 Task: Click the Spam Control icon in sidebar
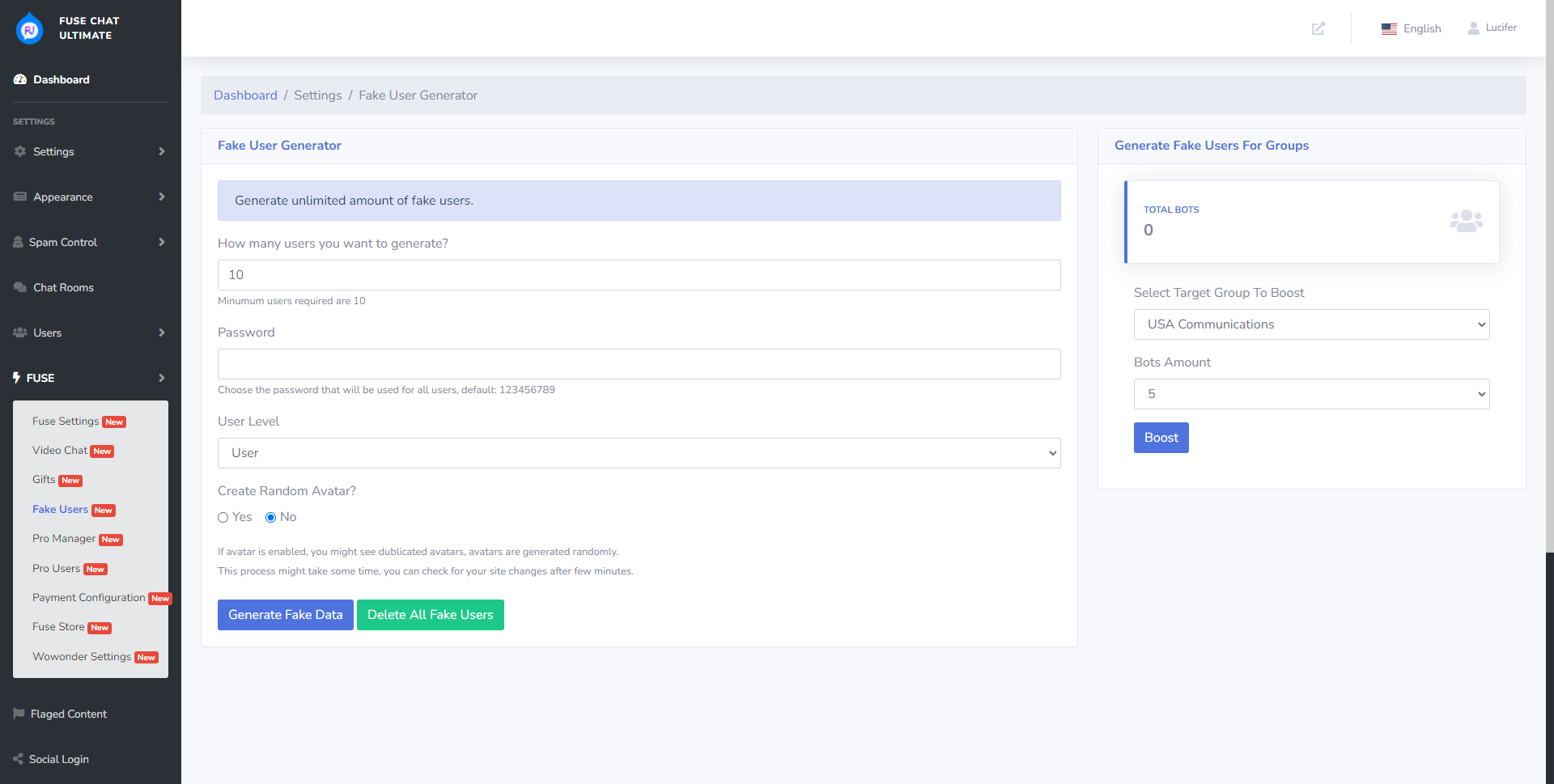tap(19, 242)
